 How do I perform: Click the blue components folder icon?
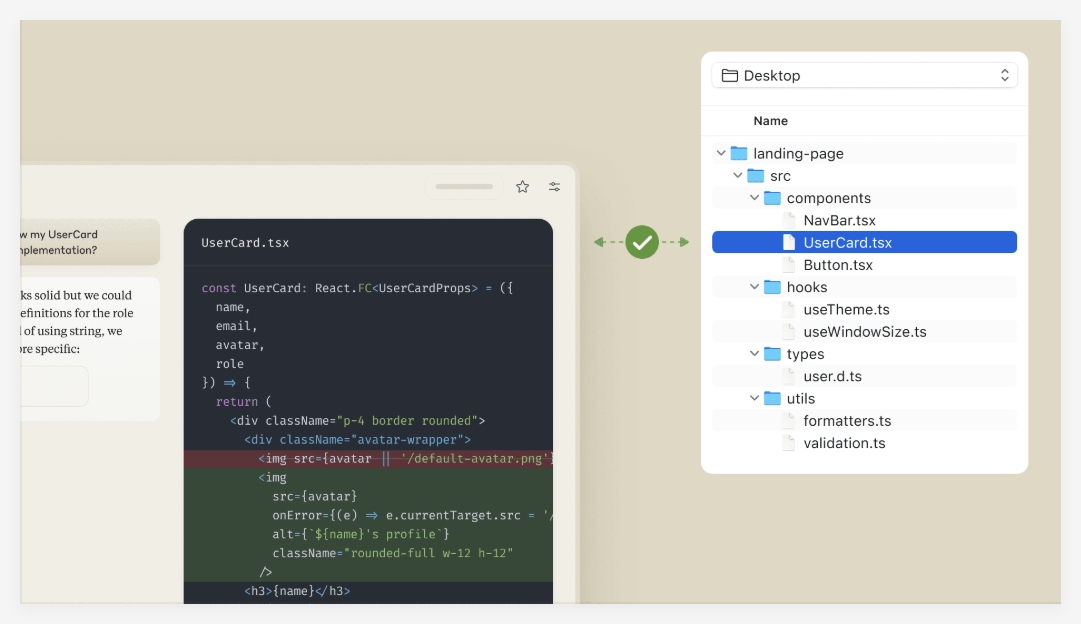click(x=773, y=197)
